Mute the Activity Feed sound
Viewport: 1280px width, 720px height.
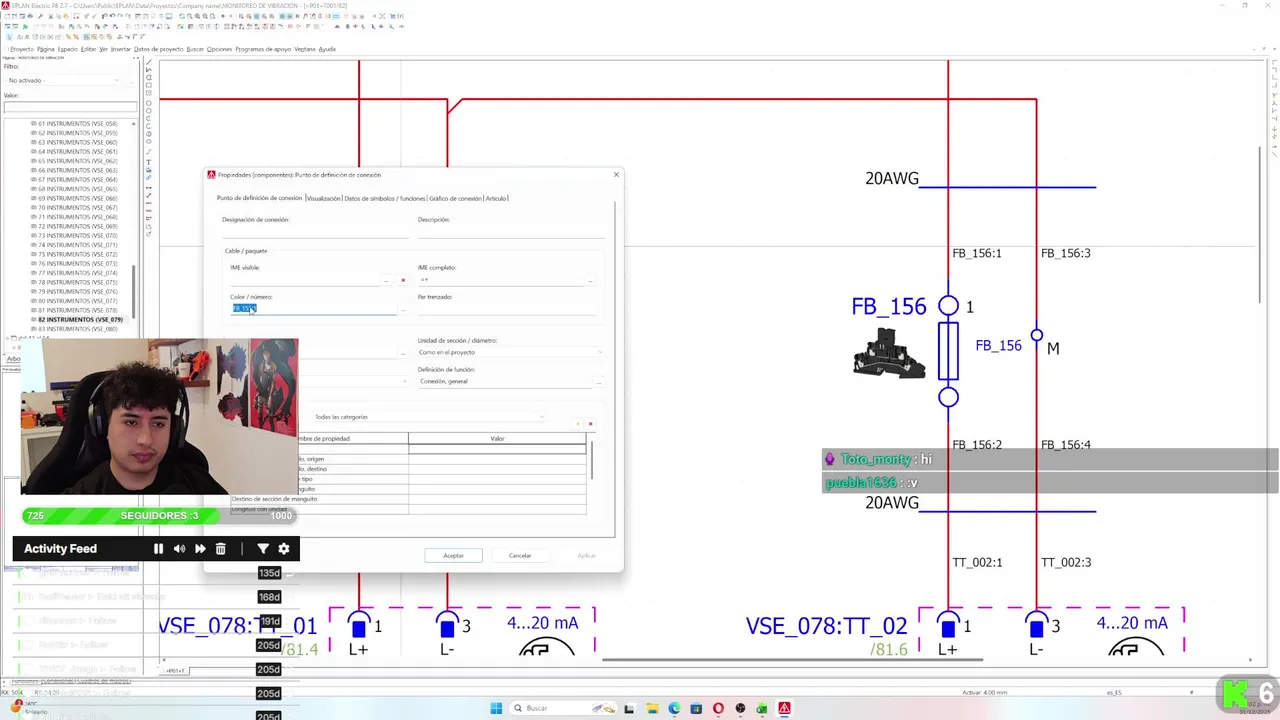click(x=179, y=548)
